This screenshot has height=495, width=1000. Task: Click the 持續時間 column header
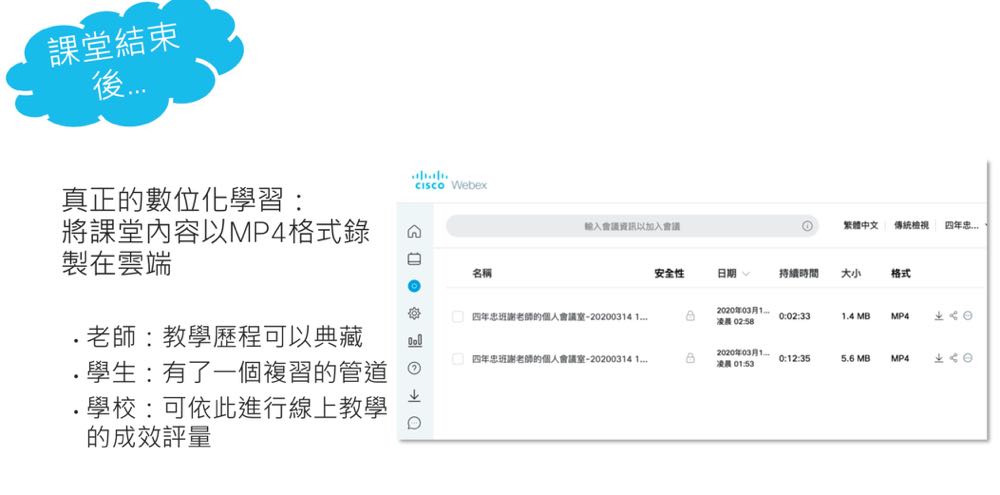[x=798, y=274]
